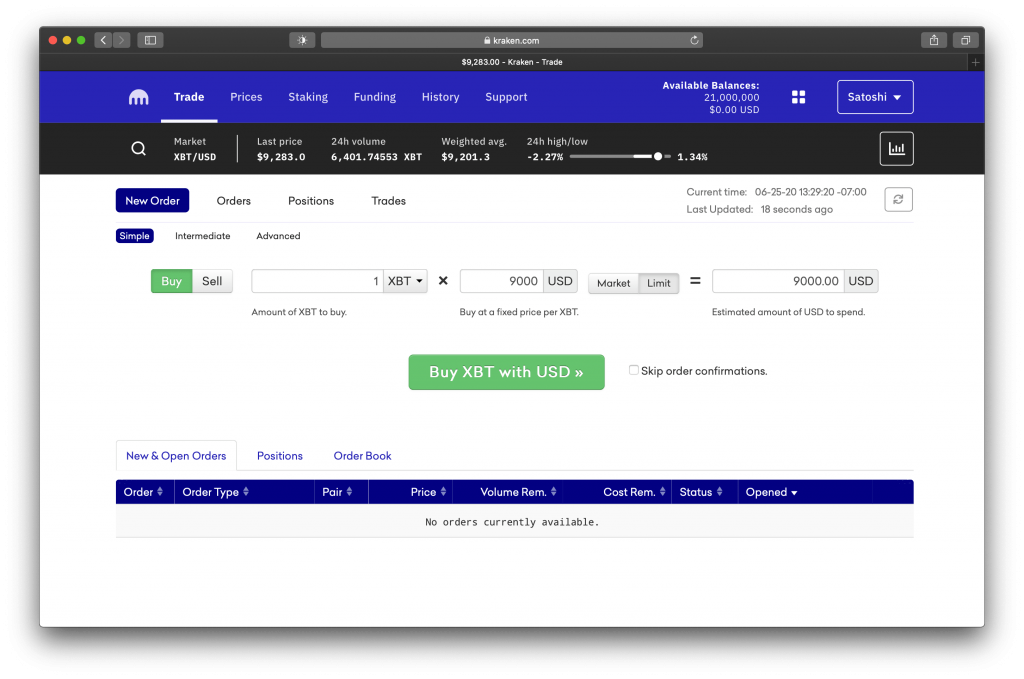
Task: Choose the Intermediate order form
Action: [x=202, y=236]
